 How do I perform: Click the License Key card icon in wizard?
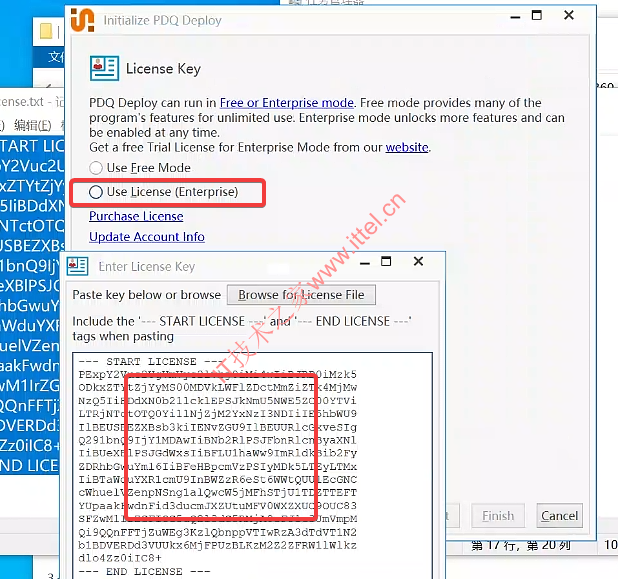(x=104, y=68)
